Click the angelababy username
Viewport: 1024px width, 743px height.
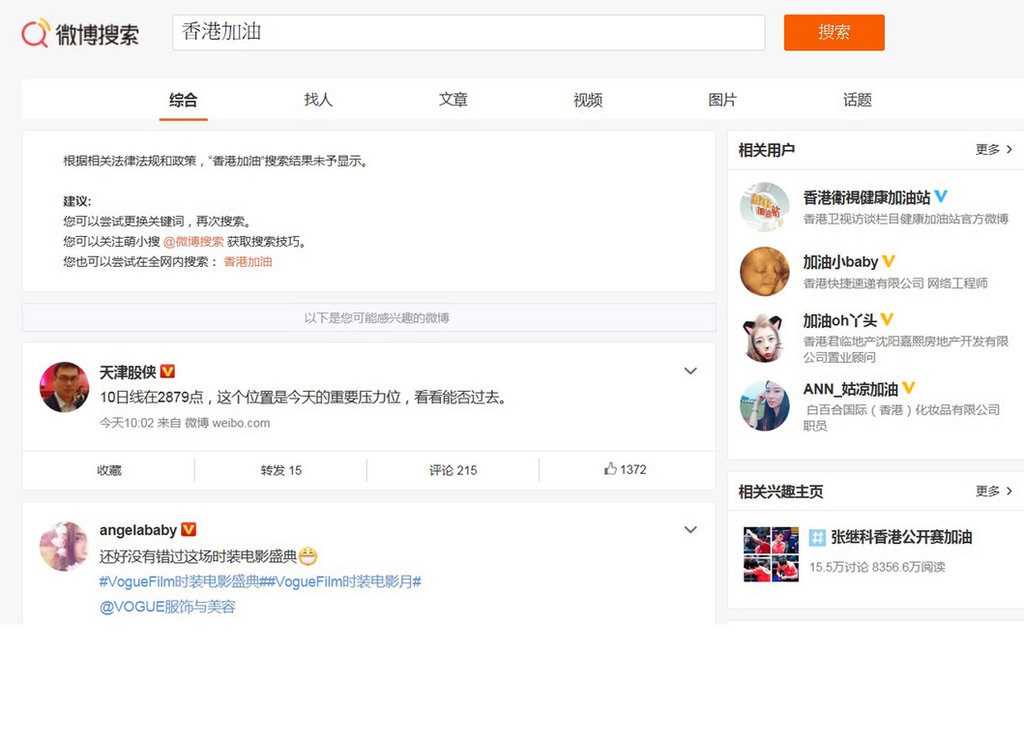coord(138,530)
